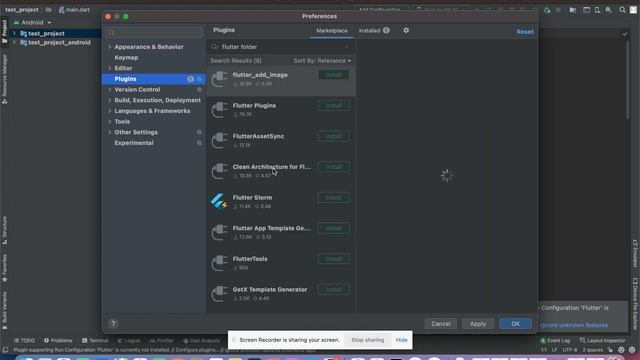Install Flutter Plugins plugin
Screen dimensions: 640x360
333,105
